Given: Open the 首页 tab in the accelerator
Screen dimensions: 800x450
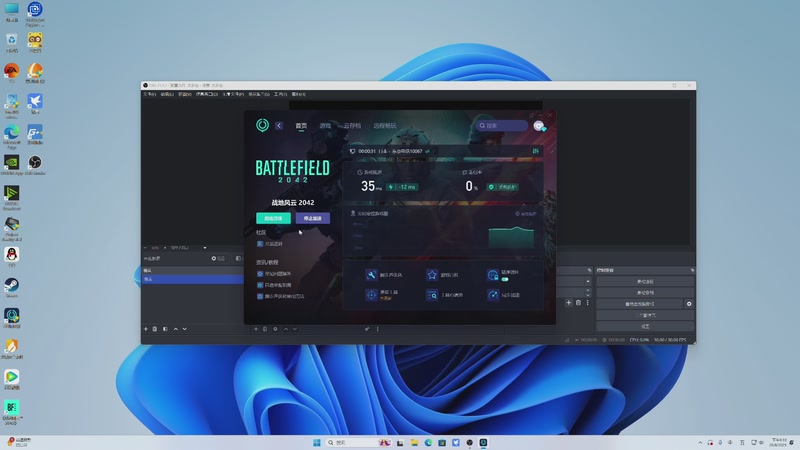Looking at the screenshot, I should (301, 126).
